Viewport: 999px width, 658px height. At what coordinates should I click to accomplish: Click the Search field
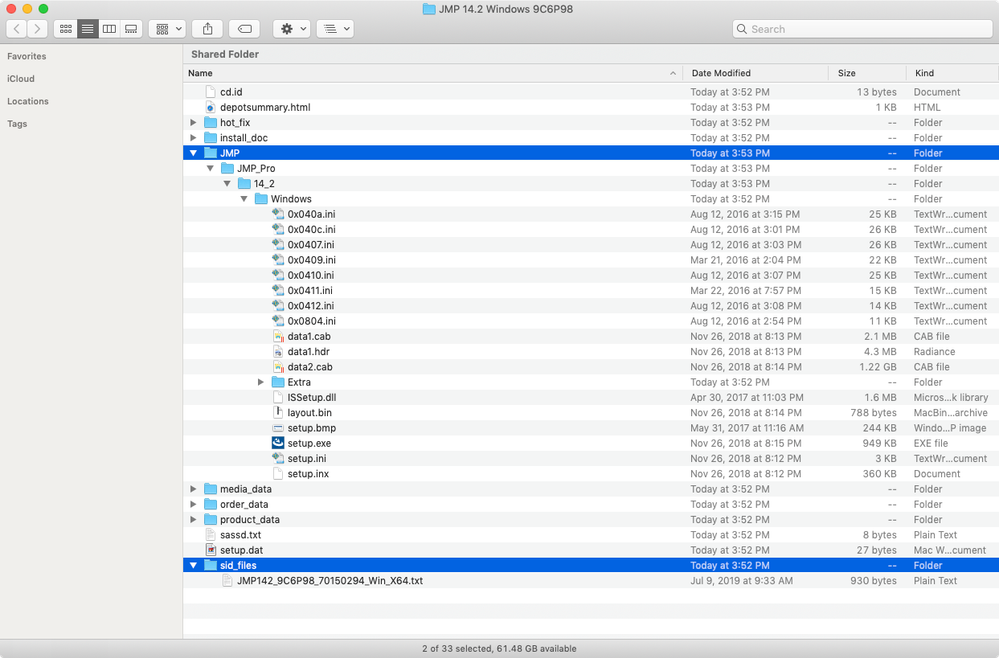click(x=862, y=29)
